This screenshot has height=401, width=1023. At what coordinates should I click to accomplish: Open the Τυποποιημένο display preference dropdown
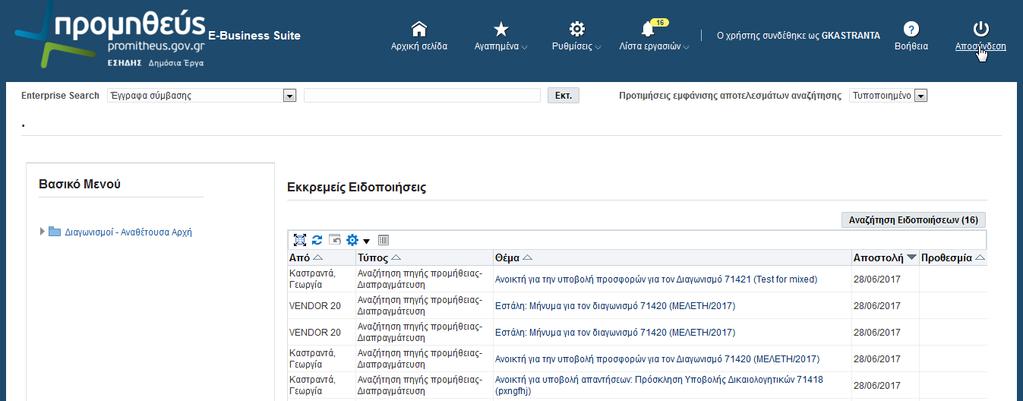tap(921, 96)
